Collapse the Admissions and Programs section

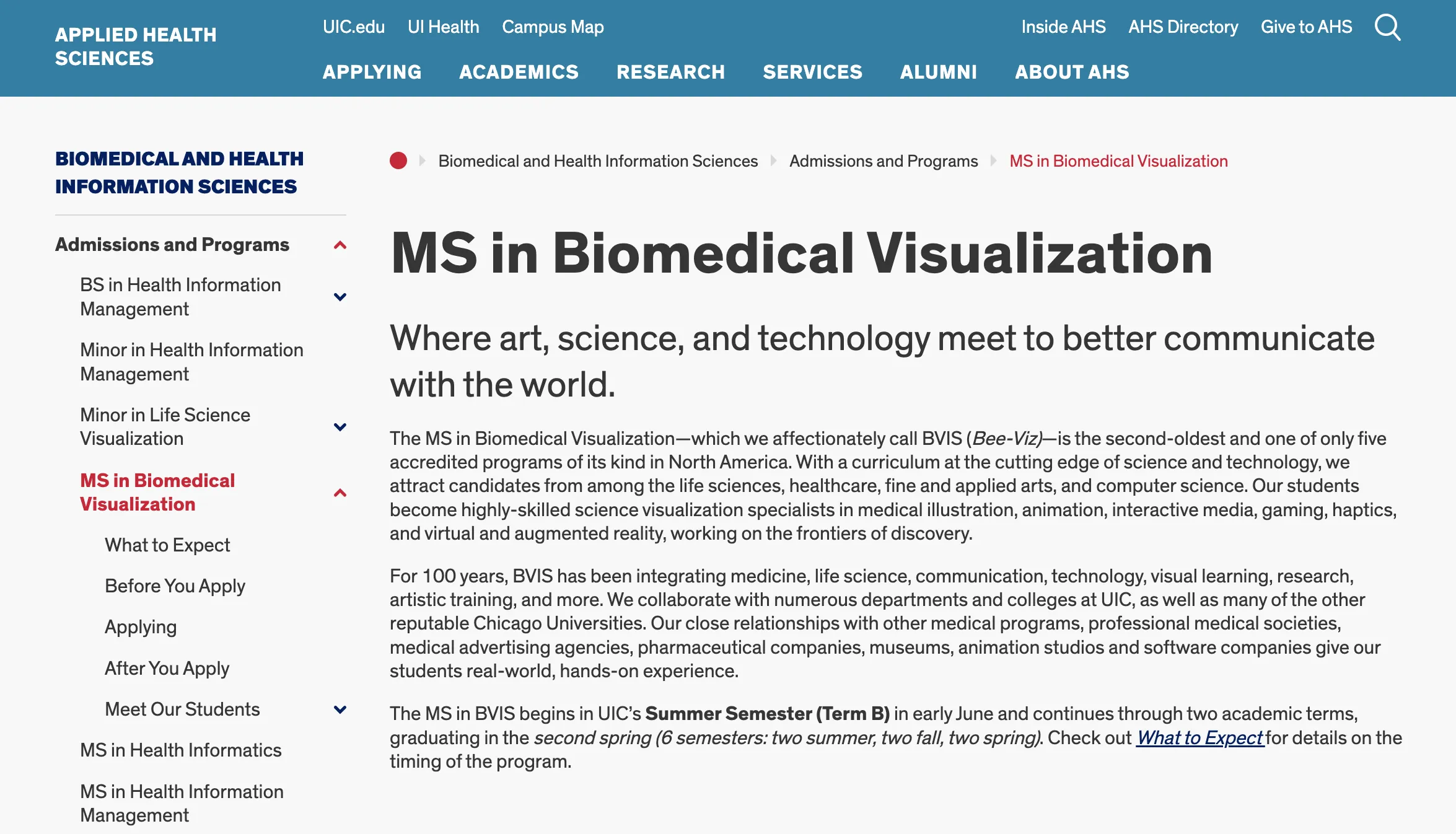340,245
